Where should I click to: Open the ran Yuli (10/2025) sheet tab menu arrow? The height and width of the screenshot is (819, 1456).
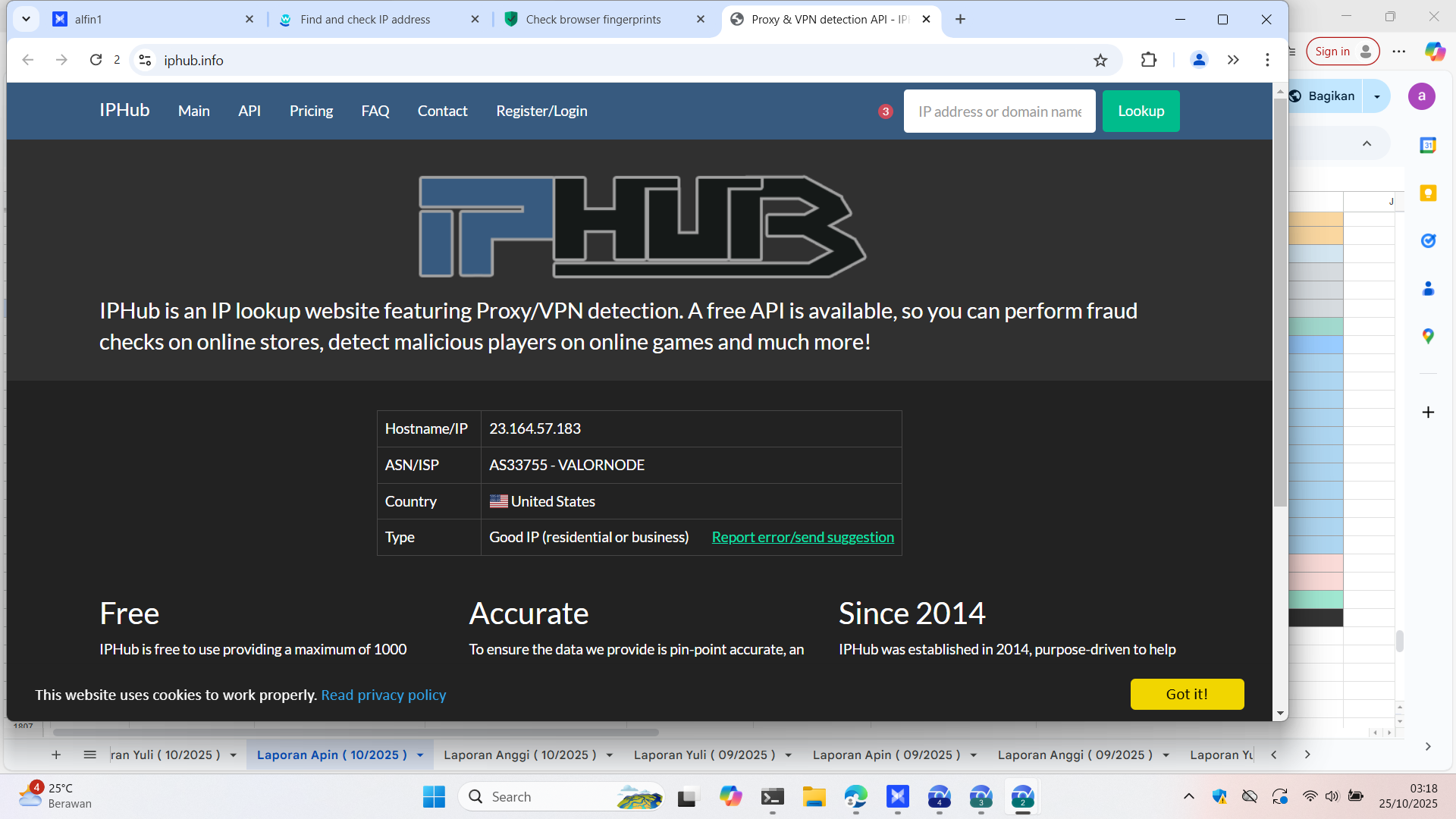pyautogui.click(x=233, y=755)
